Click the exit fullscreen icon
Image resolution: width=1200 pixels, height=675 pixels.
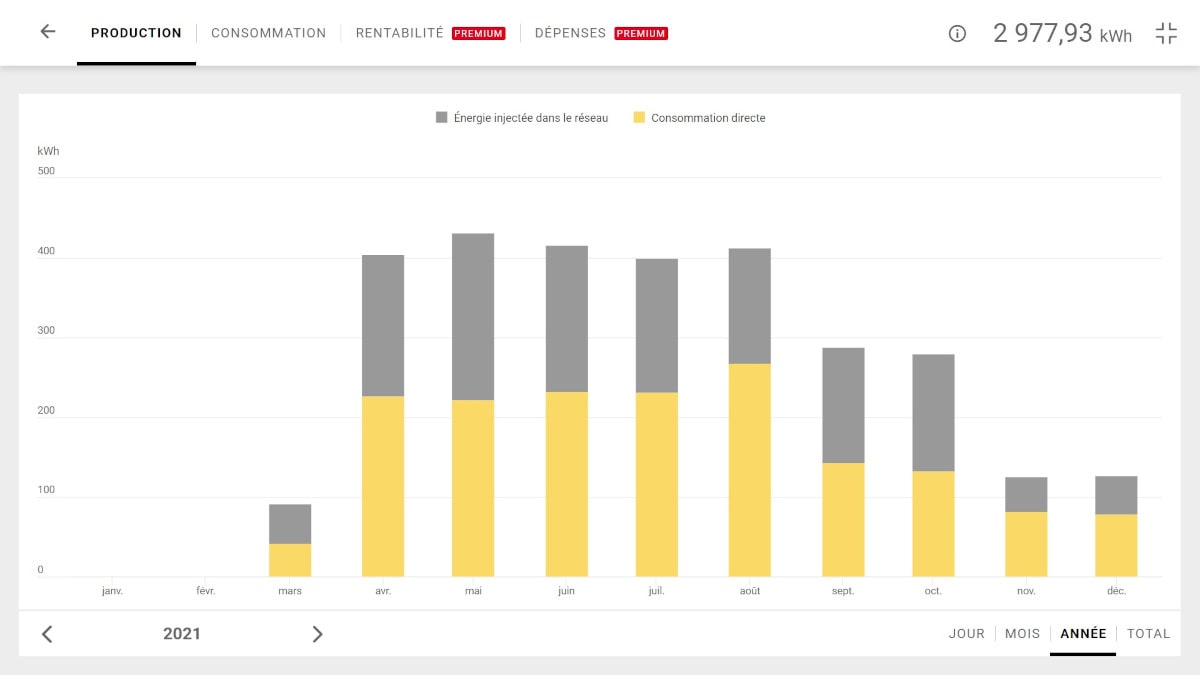pos(1166,33)
